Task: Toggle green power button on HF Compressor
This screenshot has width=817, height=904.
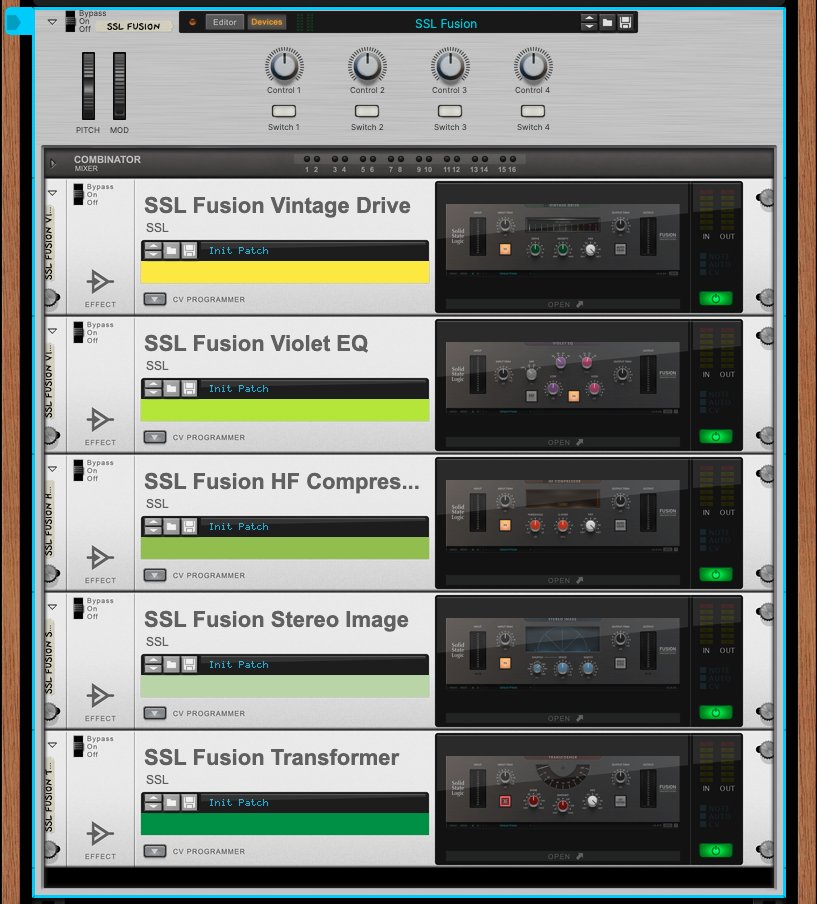Action: [716, 574]
